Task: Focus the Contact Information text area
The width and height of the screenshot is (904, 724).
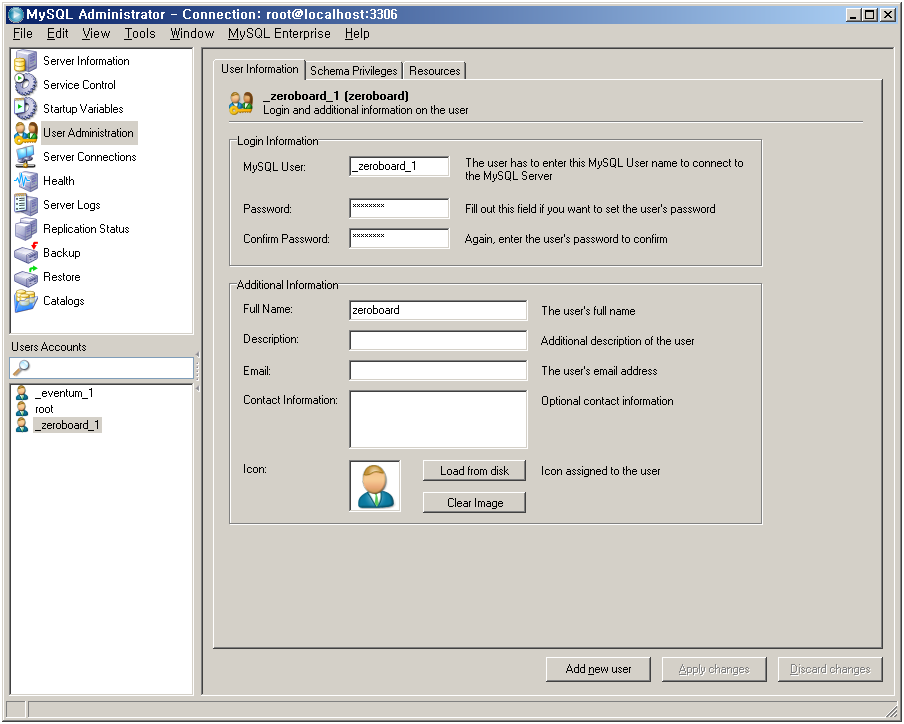Action: (x=438, y=419)
